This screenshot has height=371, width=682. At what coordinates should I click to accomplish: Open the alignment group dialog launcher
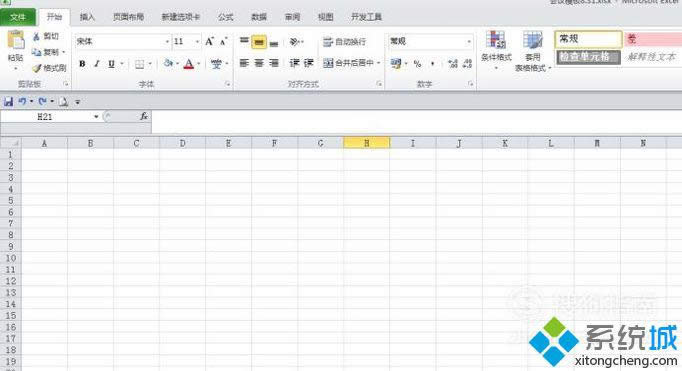coord(379,84)
